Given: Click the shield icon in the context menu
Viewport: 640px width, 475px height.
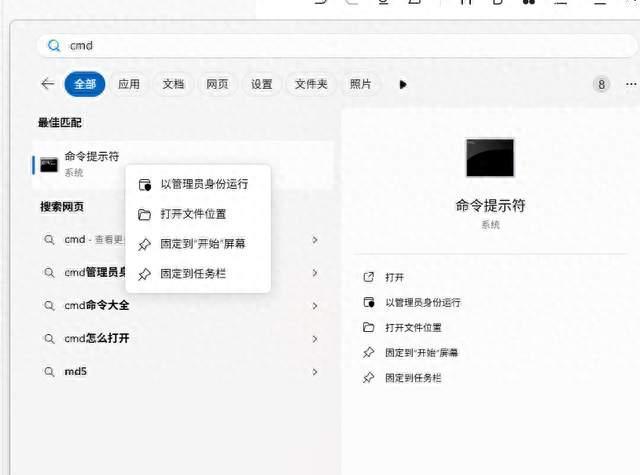Looking at the screenshot, I should tap(144, 184).
